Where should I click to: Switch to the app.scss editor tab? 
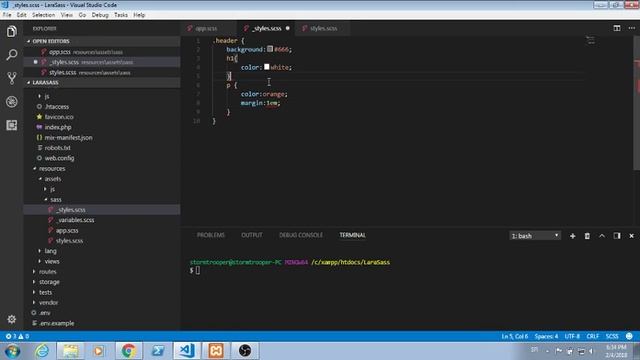206,28
